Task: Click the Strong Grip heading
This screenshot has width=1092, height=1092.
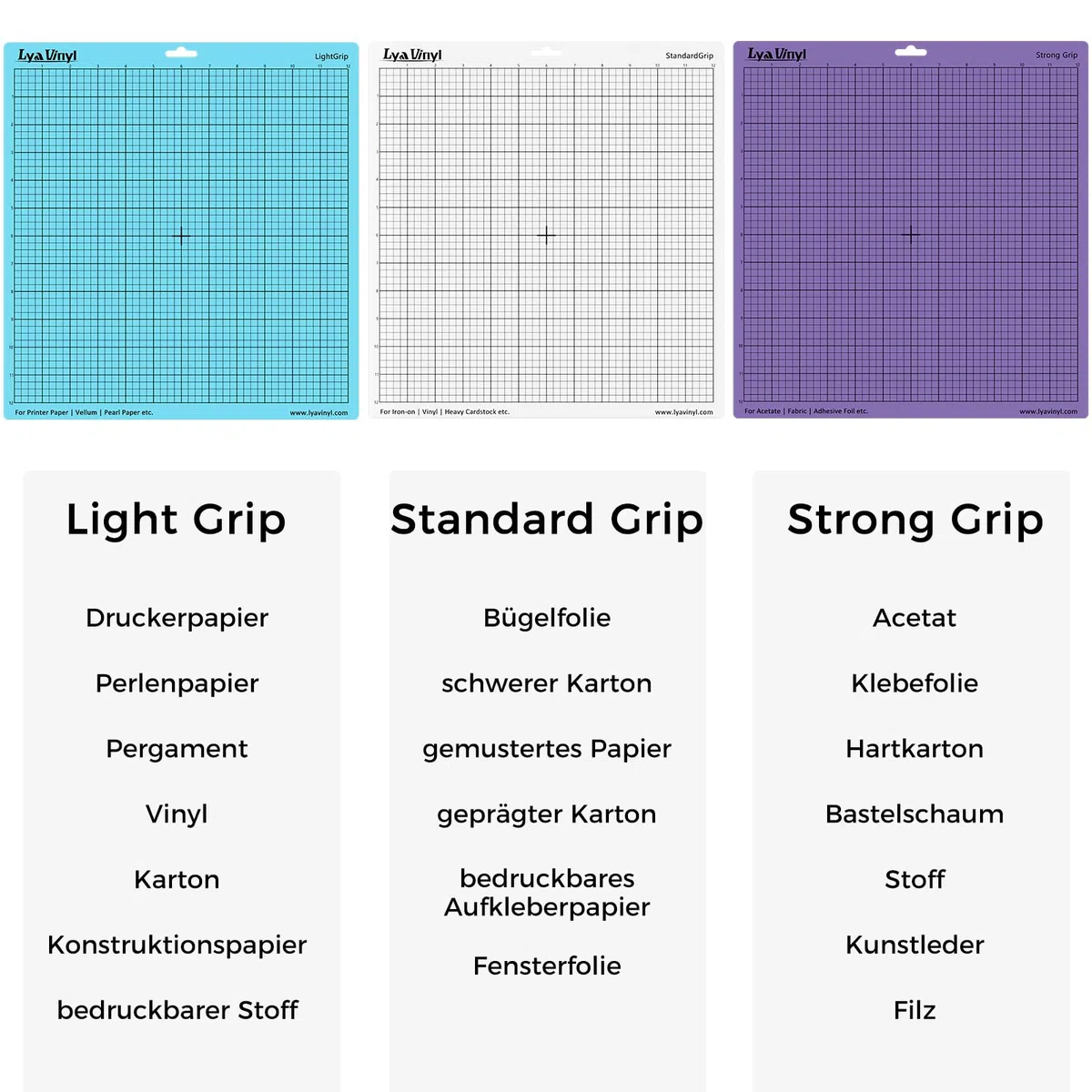Action: 915,521
